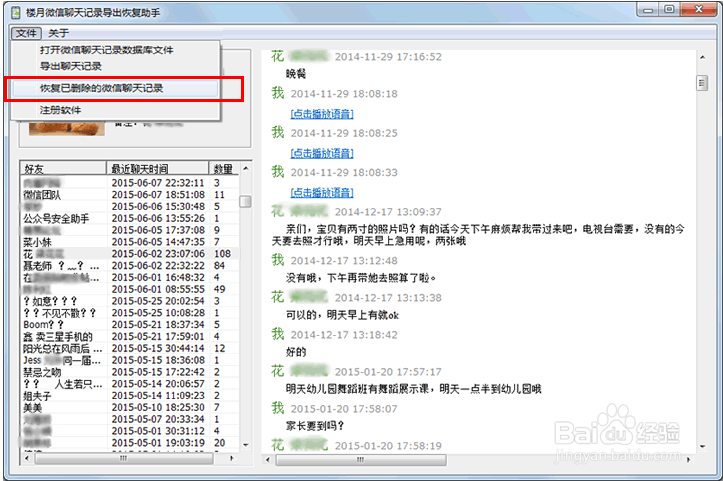Select the 菜小妹 contact row
Viewport: 723px width, 481px height.
coord(130,242)
